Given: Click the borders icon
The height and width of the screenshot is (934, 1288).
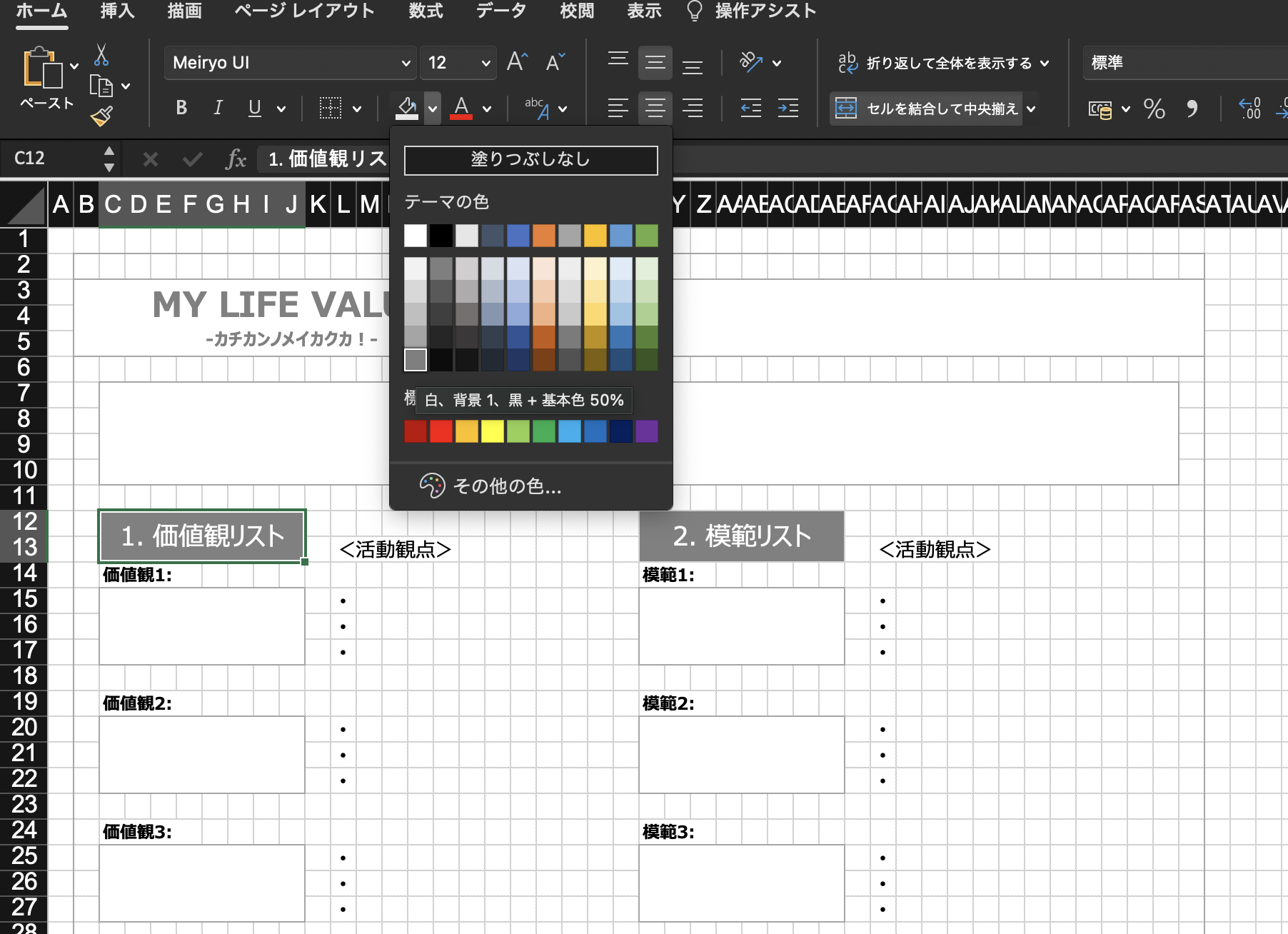Looking at the screenshot, I should (330, 109).
